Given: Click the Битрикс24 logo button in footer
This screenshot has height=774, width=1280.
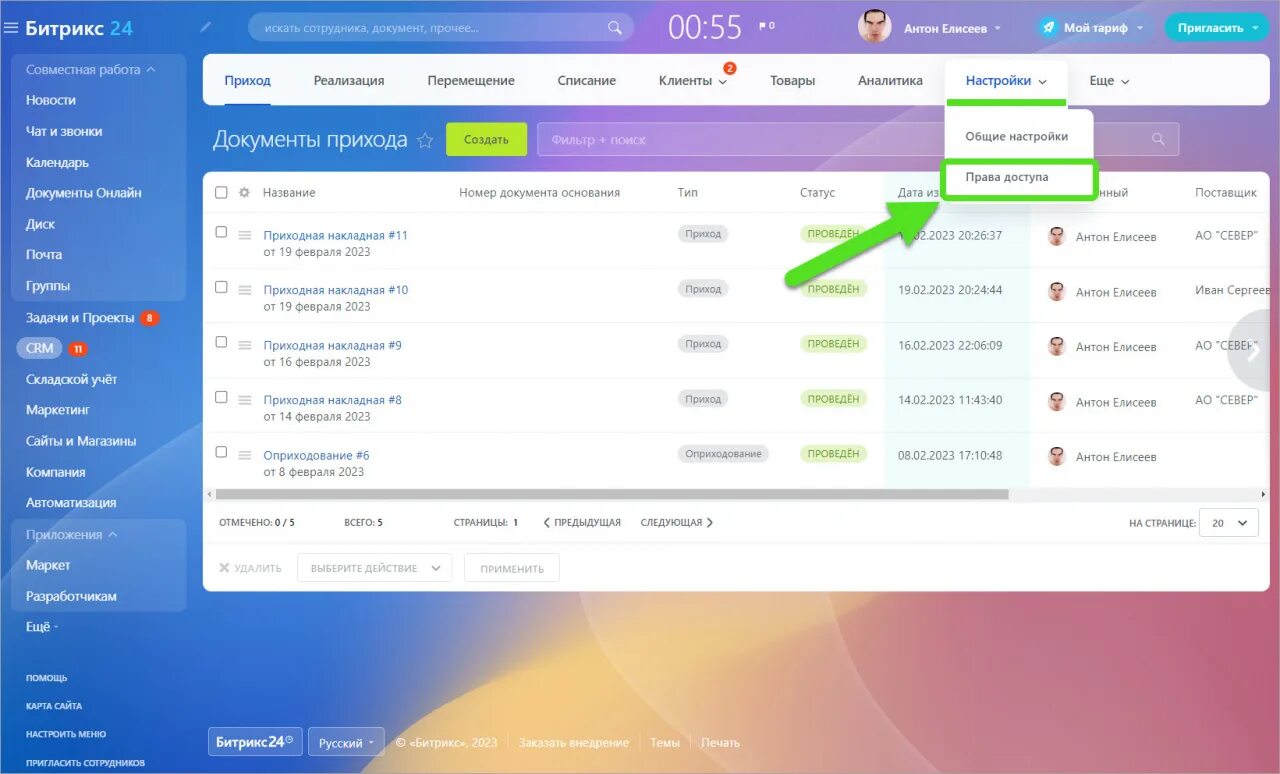Looking at the screenshot, I should pos(255,742).
